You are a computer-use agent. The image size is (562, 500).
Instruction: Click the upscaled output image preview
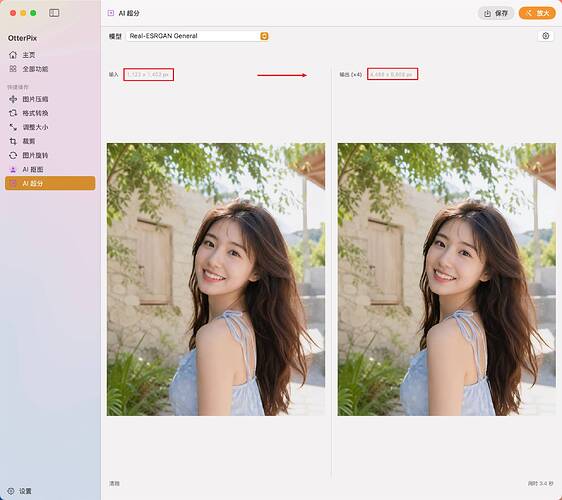(447, 280)
